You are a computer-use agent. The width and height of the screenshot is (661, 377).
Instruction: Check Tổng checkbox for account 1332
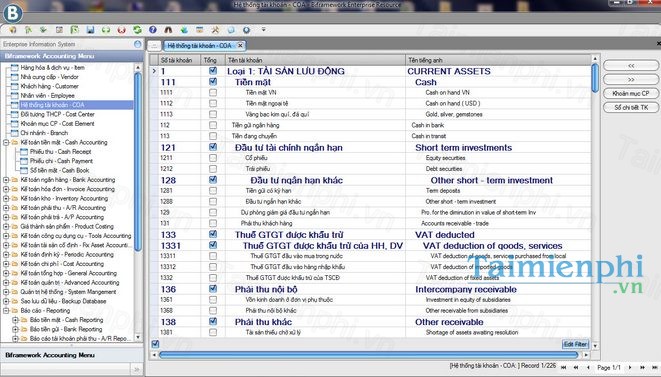point(213,278)
